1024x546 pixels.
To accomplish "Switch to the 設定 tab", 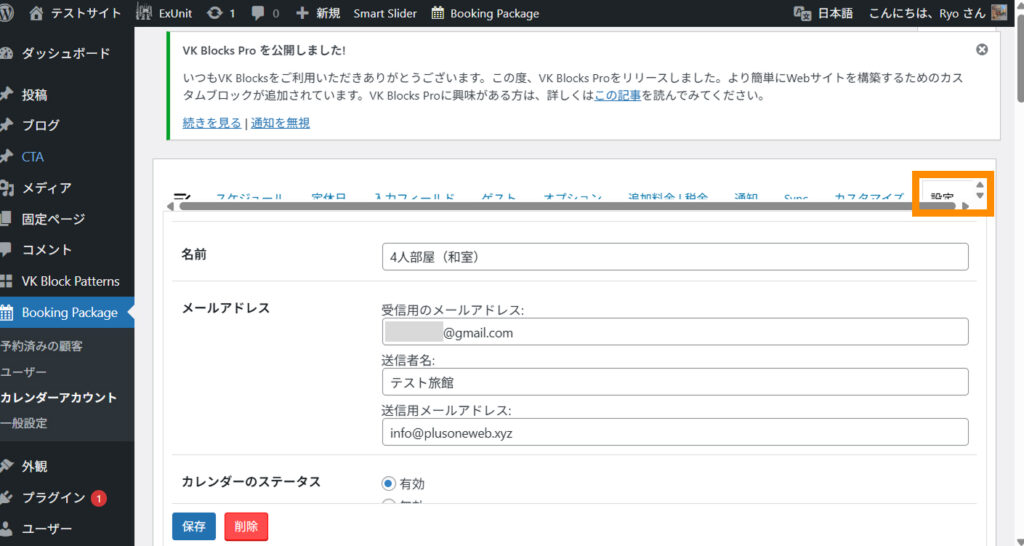I will (x=941, y=197).
